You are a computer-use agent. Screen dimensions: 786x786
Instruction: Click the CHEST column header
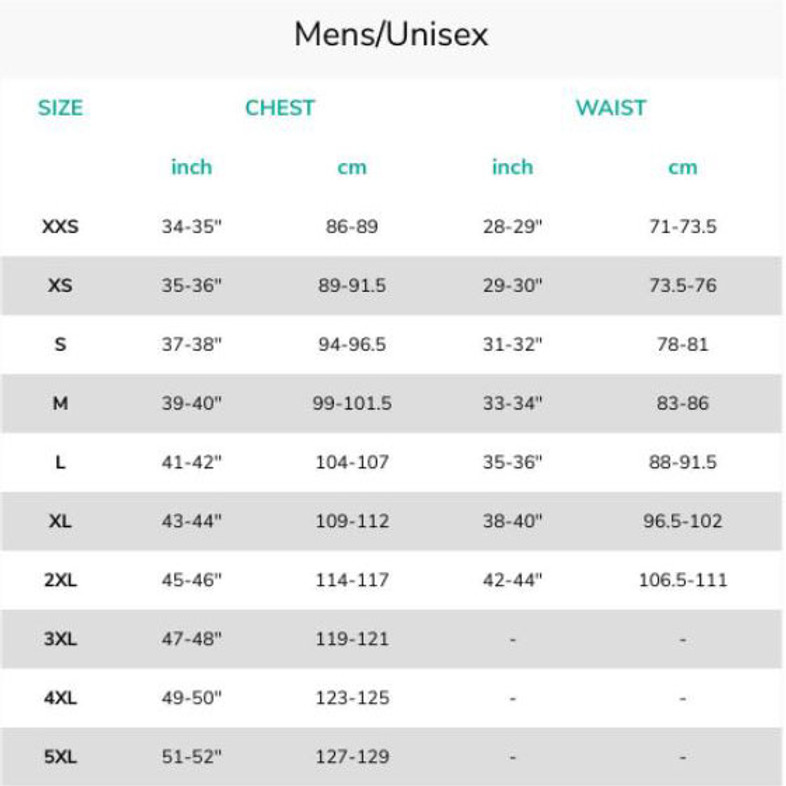coord(280,108)
